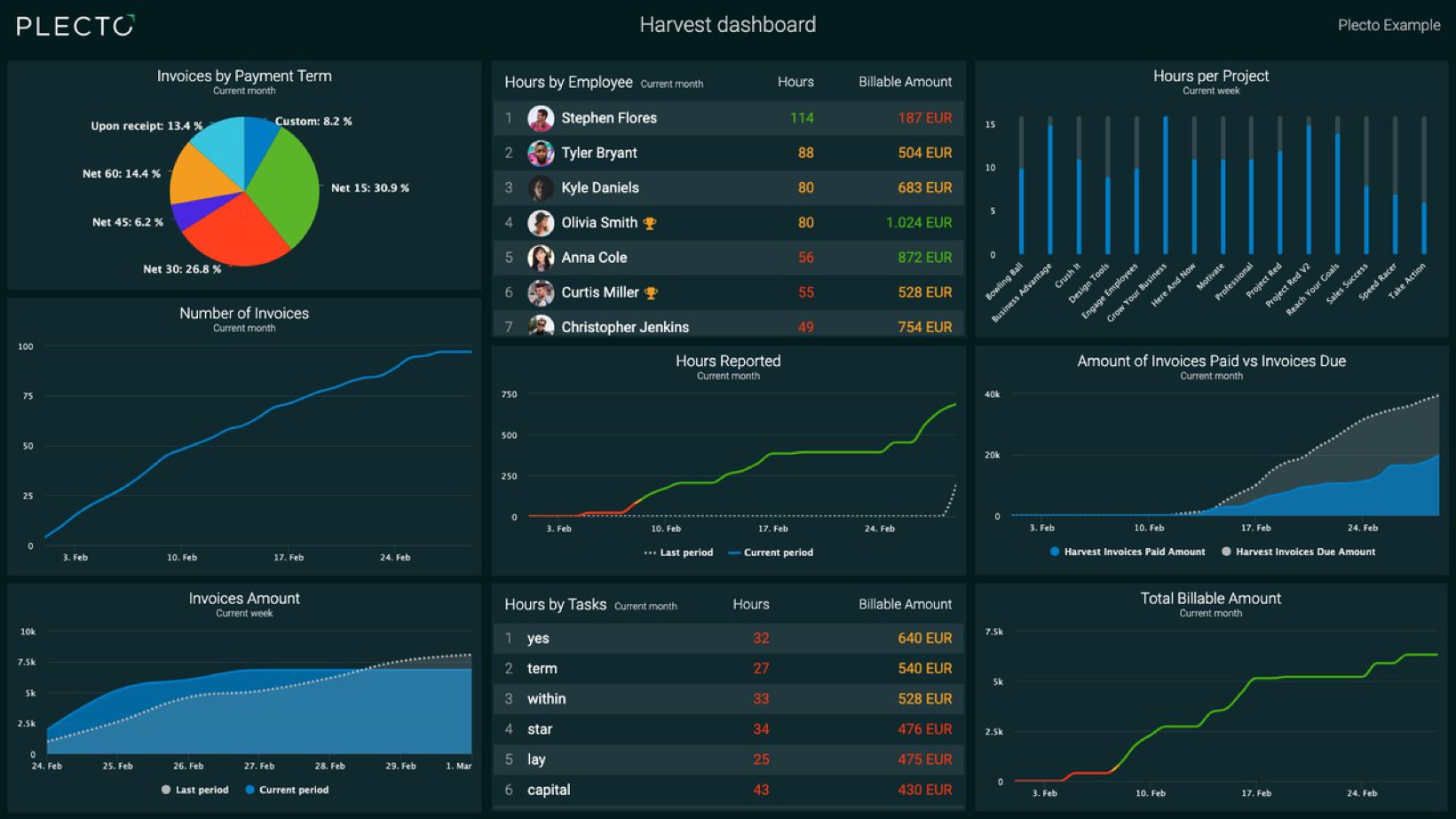Click Christopher Jenkins' profile avatar

[x=541, y=327]
